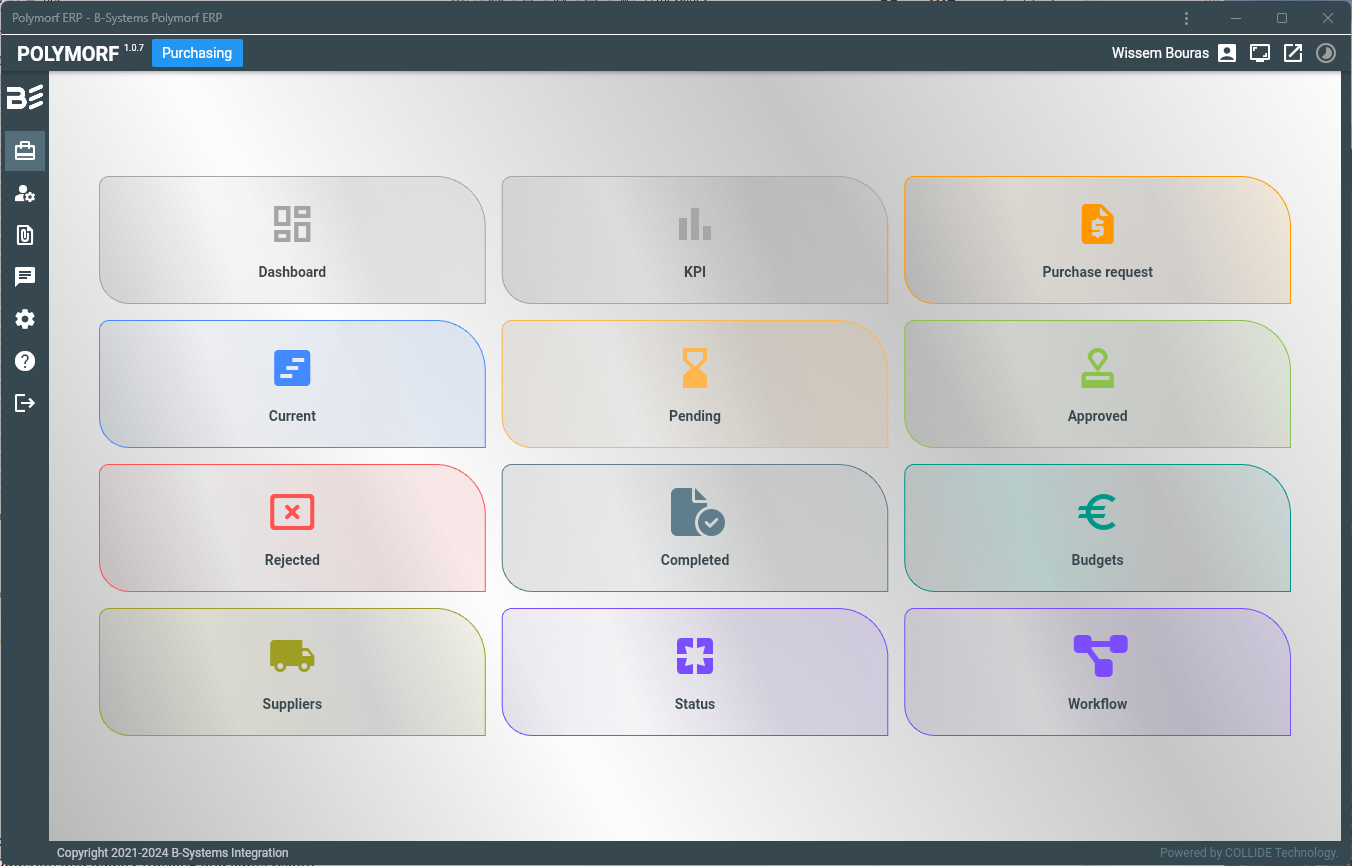Viewport: 1352px width, 866px height.
Task: Go to the Pending requests tile
Action: tap(694, 384)
